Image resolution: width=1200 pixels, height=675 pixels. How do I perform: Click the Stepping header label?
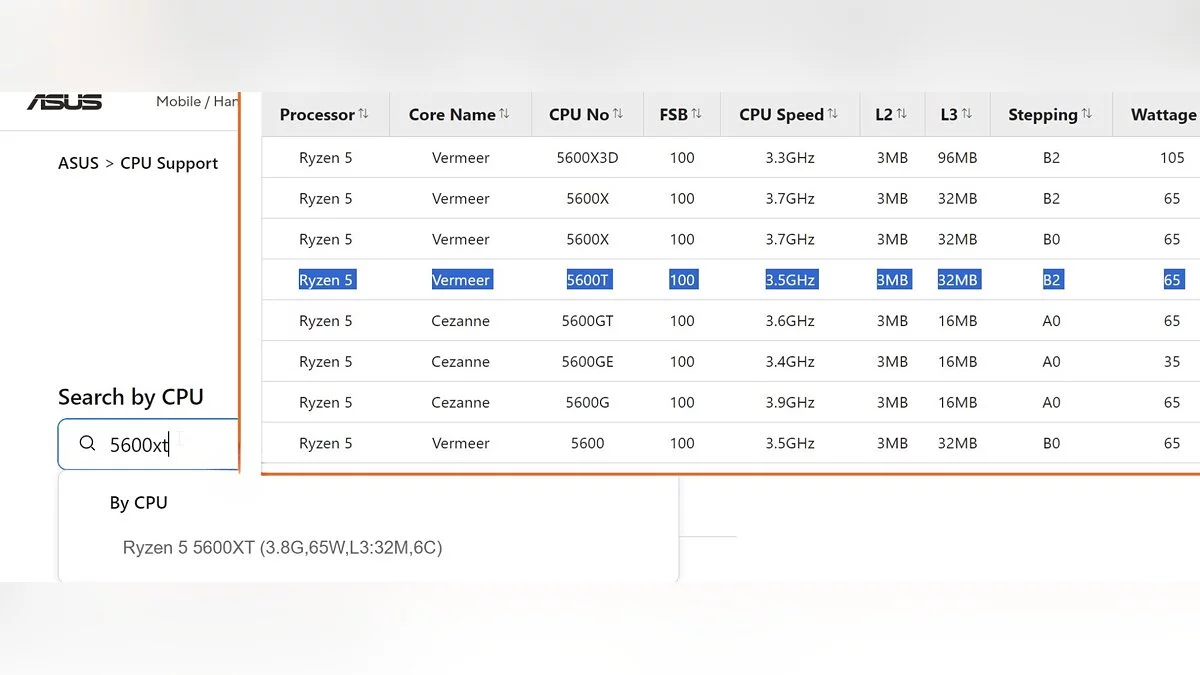click(1043, 114)
